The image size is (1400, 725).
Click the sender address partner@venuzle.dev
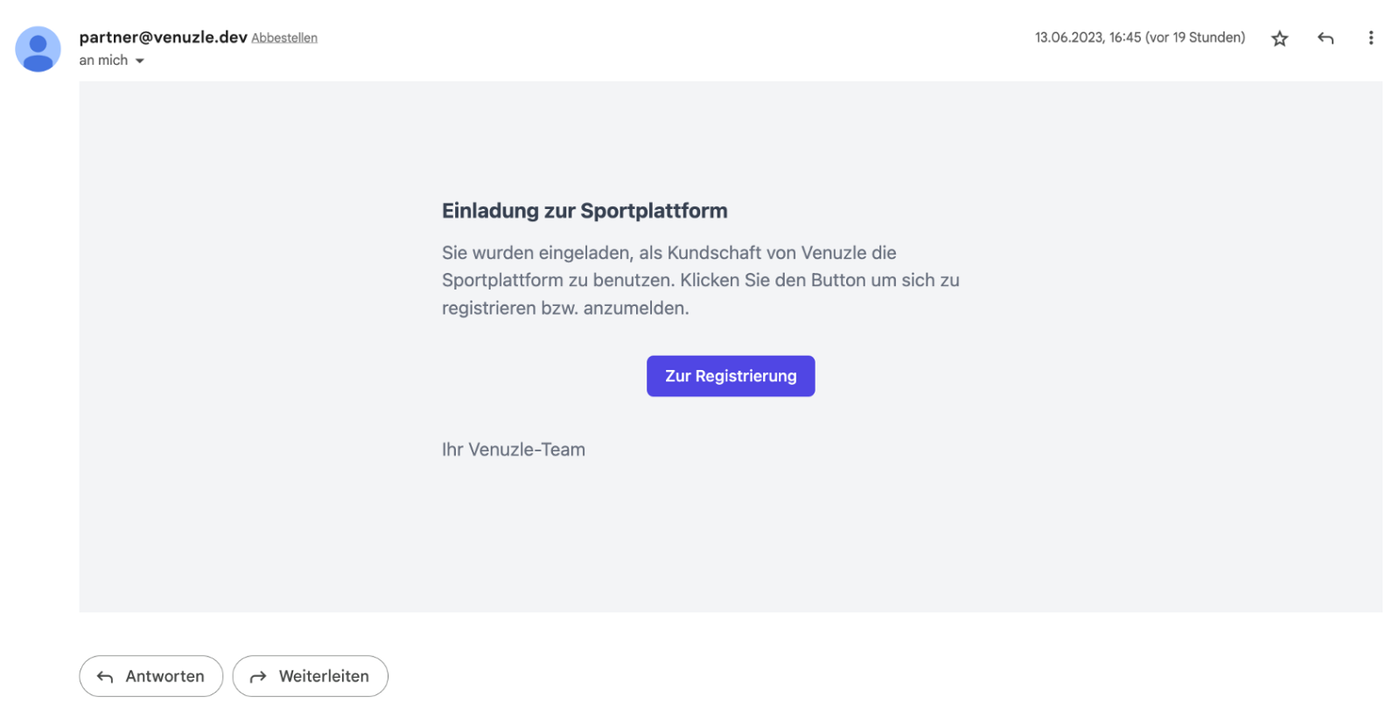[163, 37]
